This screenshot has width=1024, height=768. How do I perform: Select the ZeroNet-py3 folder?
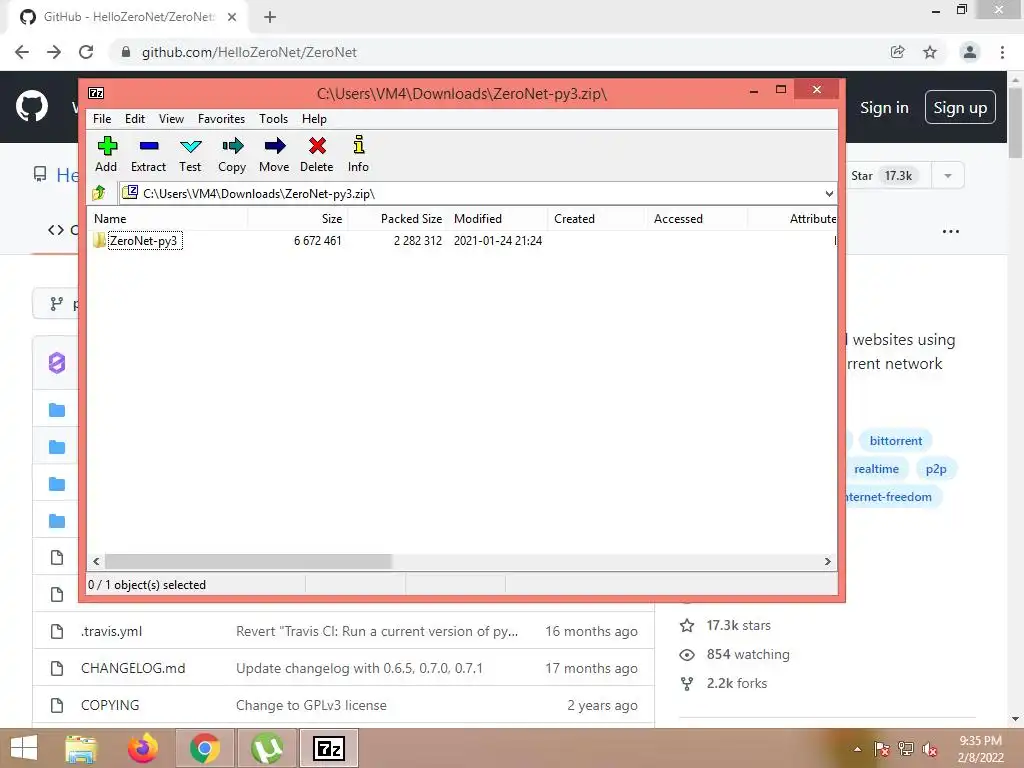pos(144,240)
